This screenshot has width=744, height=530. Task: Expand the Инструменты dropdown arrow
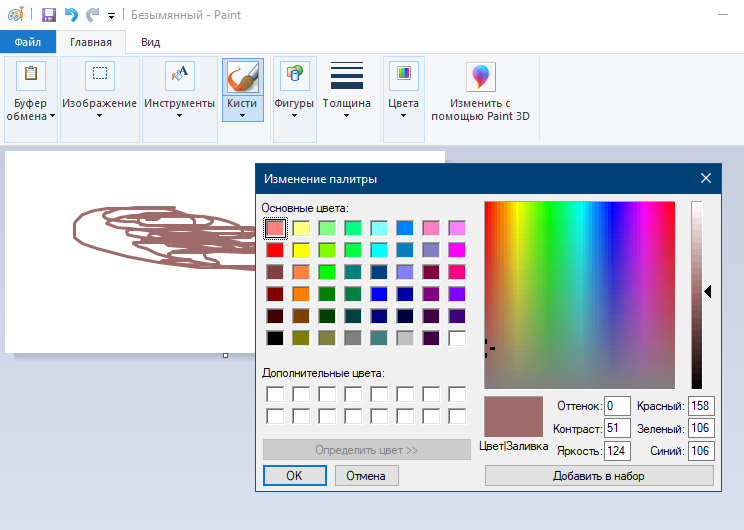point(179,116)
